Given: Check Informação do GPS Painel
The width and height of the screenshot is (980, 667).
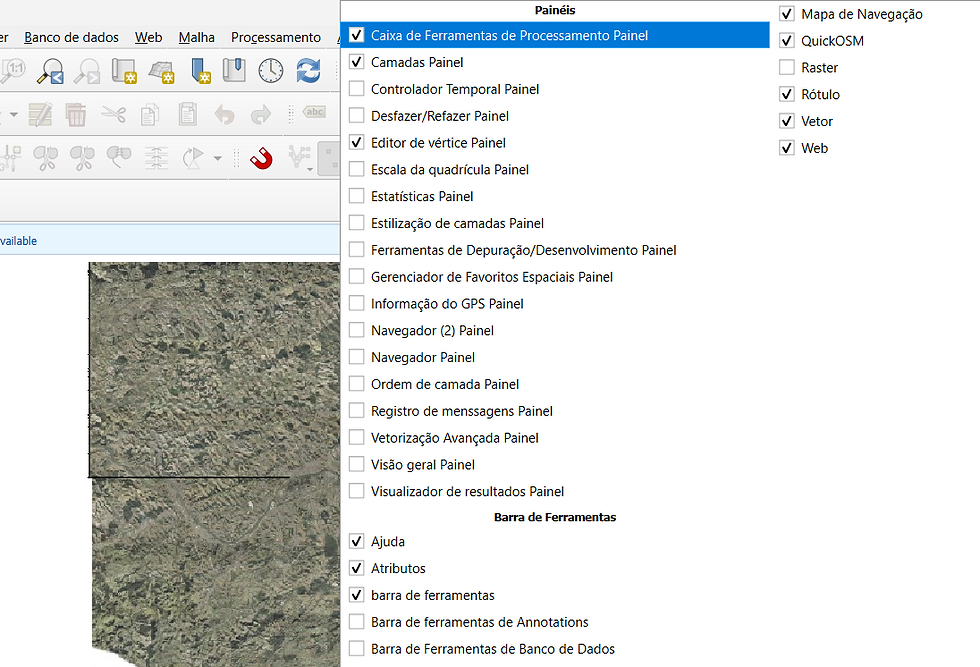Looking at the screenshot, I should 356,304.
